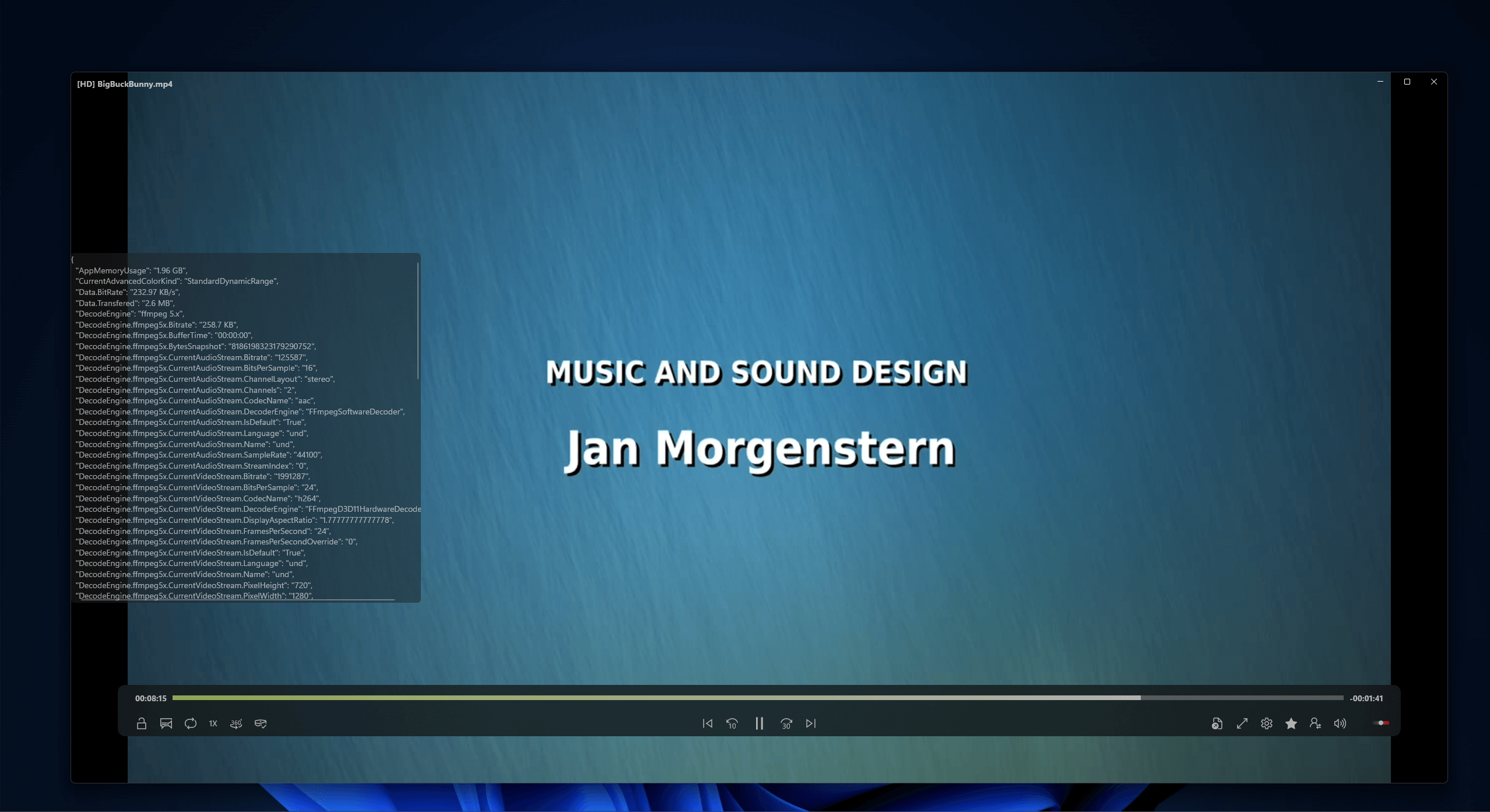Click the playback seek progress bar
This screenshot has height=812, width=1490.
coord(758,698)
